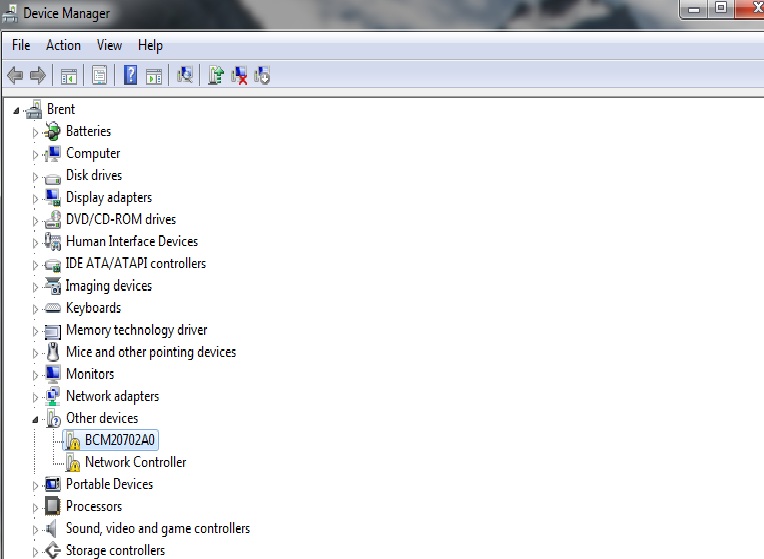Click the Keyboards category icon

point(53,308)
